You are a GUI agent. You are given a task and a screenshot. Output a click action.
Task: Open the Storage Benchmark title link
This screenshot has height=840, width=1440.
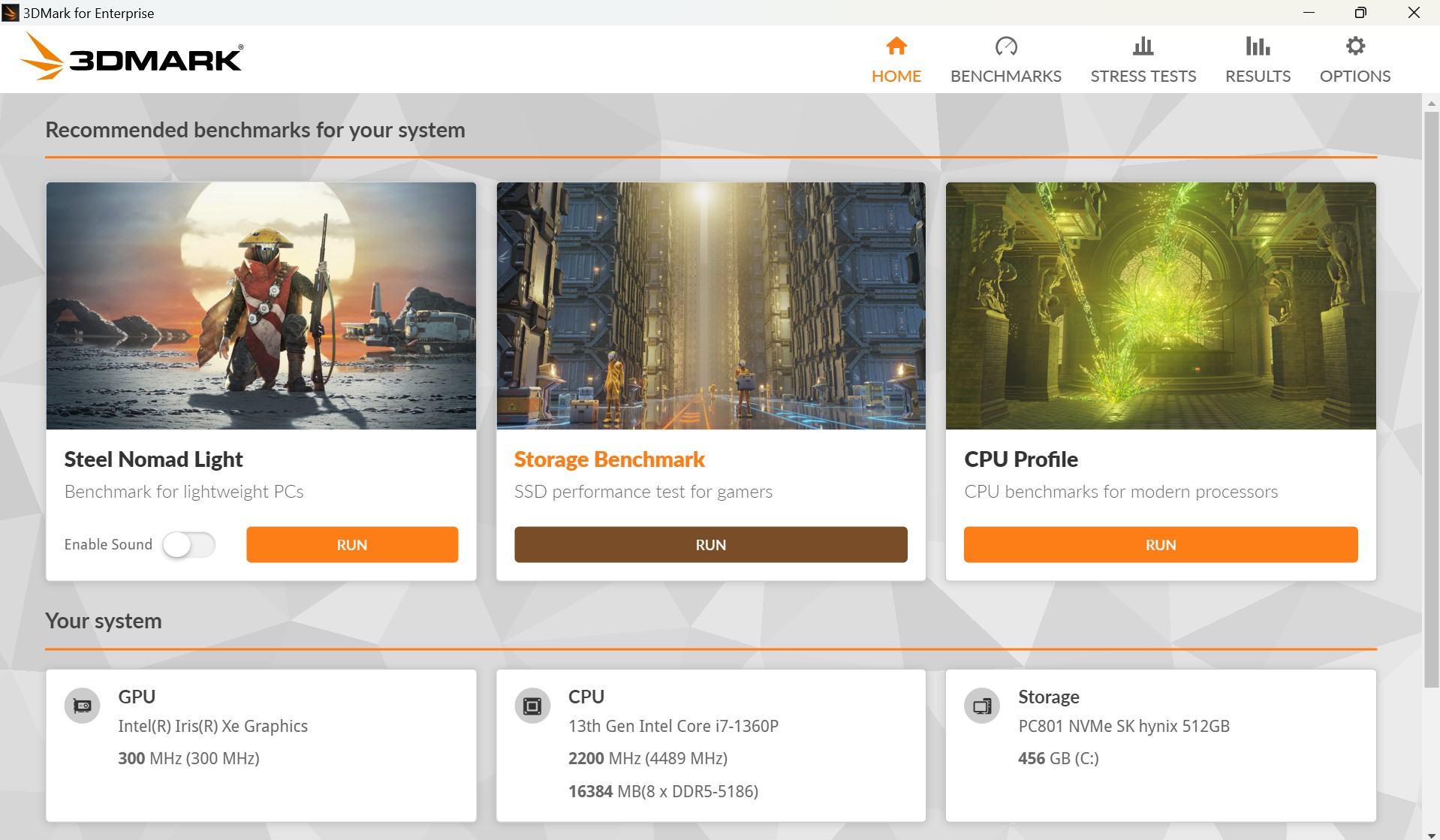click(x=610, y=459)
